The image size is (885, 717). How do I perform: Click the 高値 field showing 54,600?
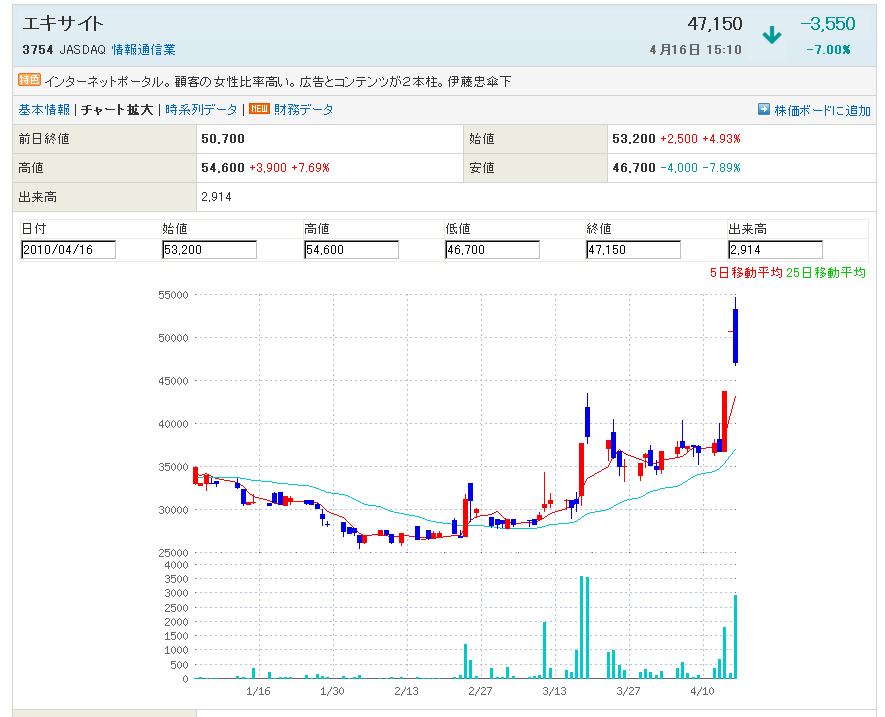[351, 250]
